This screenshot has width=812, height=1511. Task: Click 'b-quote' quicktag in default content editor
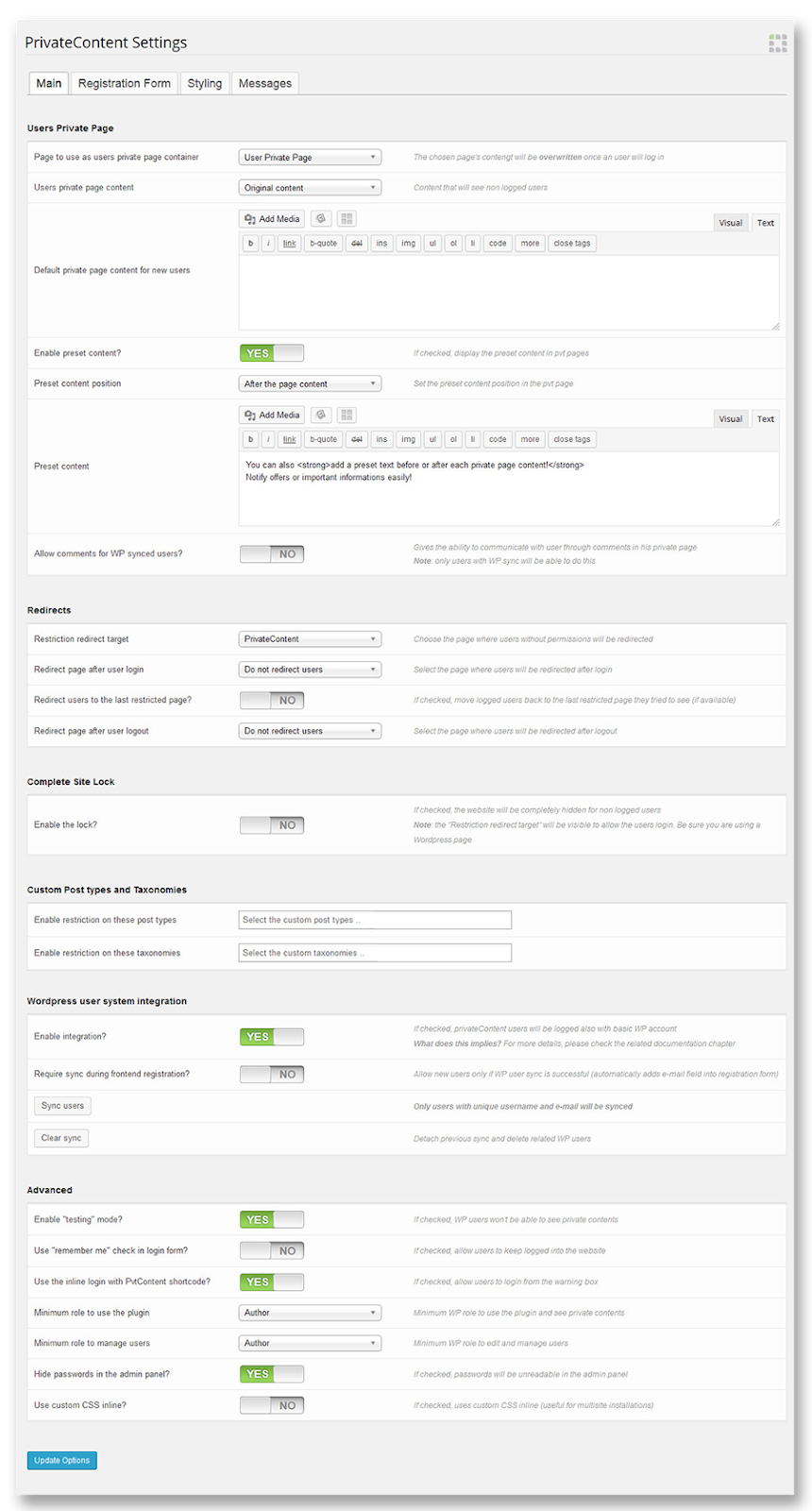(323, 244)
